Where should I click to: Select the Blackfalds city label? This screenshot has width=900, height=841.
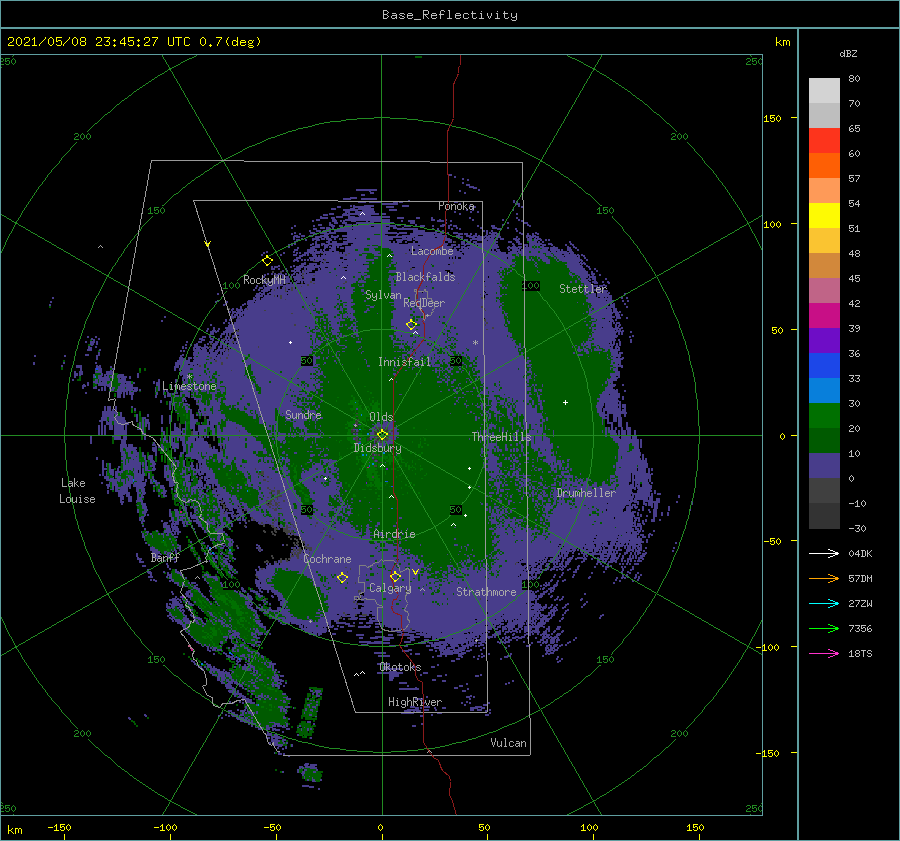pos(425,277)
